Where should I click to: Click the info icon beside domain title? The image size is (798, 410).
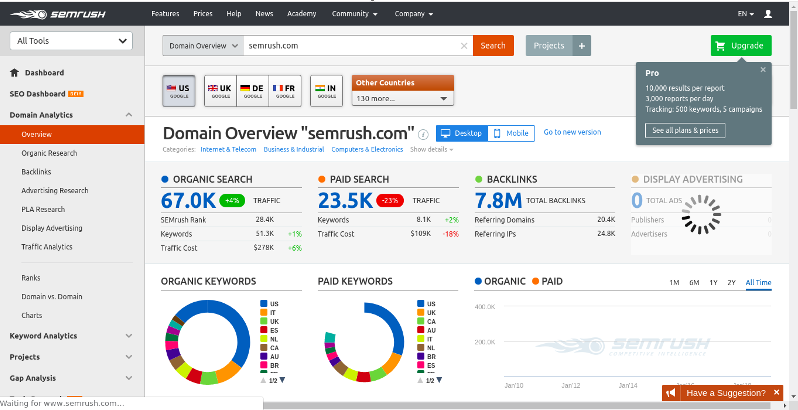click(424, 134)
